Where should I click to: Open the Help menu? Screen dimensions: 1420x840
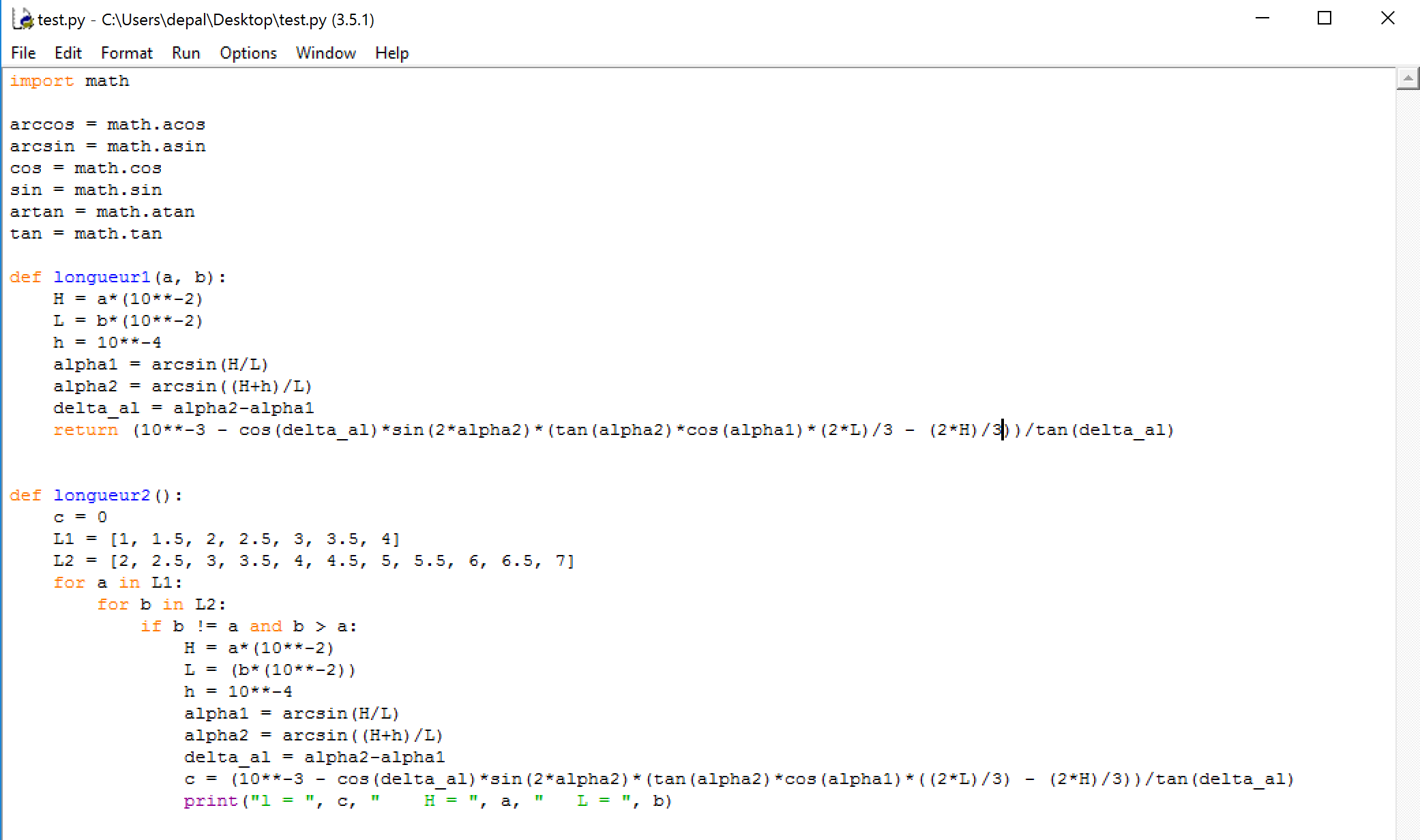point(391,53)
